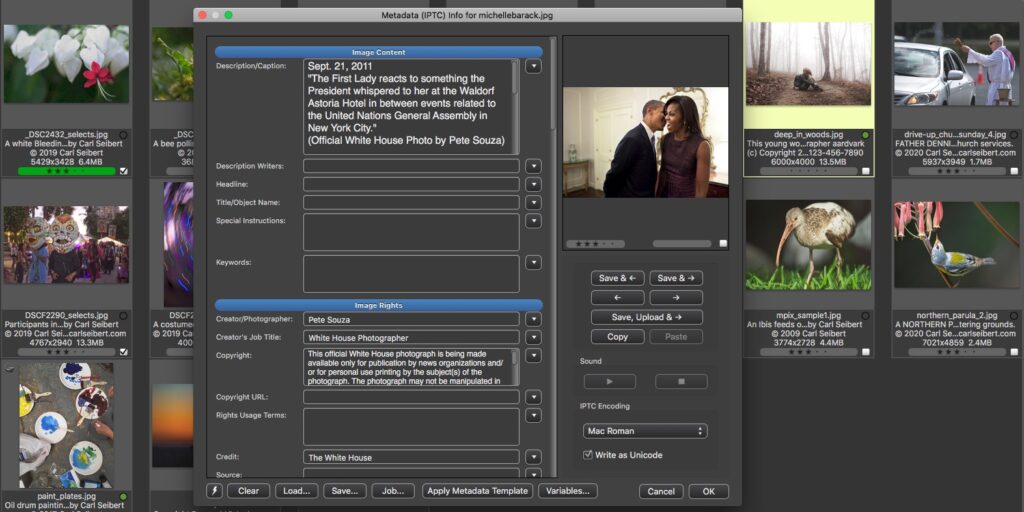
Task: Go to next image without saving
Action: click(676, 298)
